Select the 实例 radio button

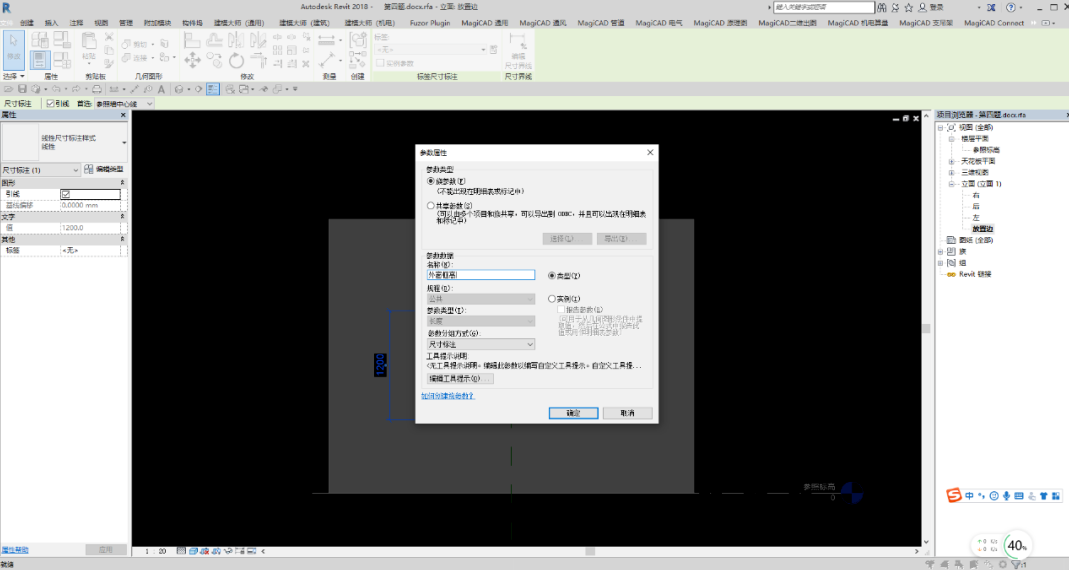[552, 299]
